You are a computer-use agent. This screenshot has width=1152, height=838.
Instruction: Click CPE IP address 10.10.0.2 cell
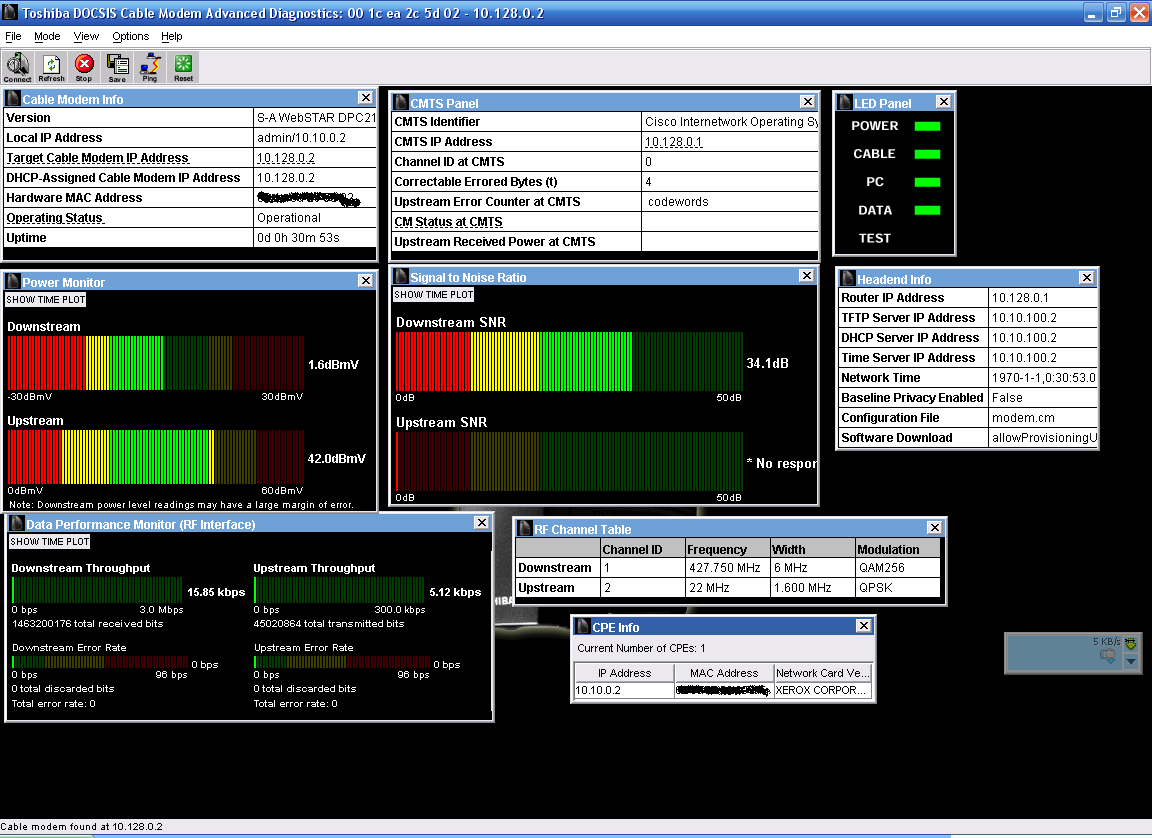click(624, 690)
